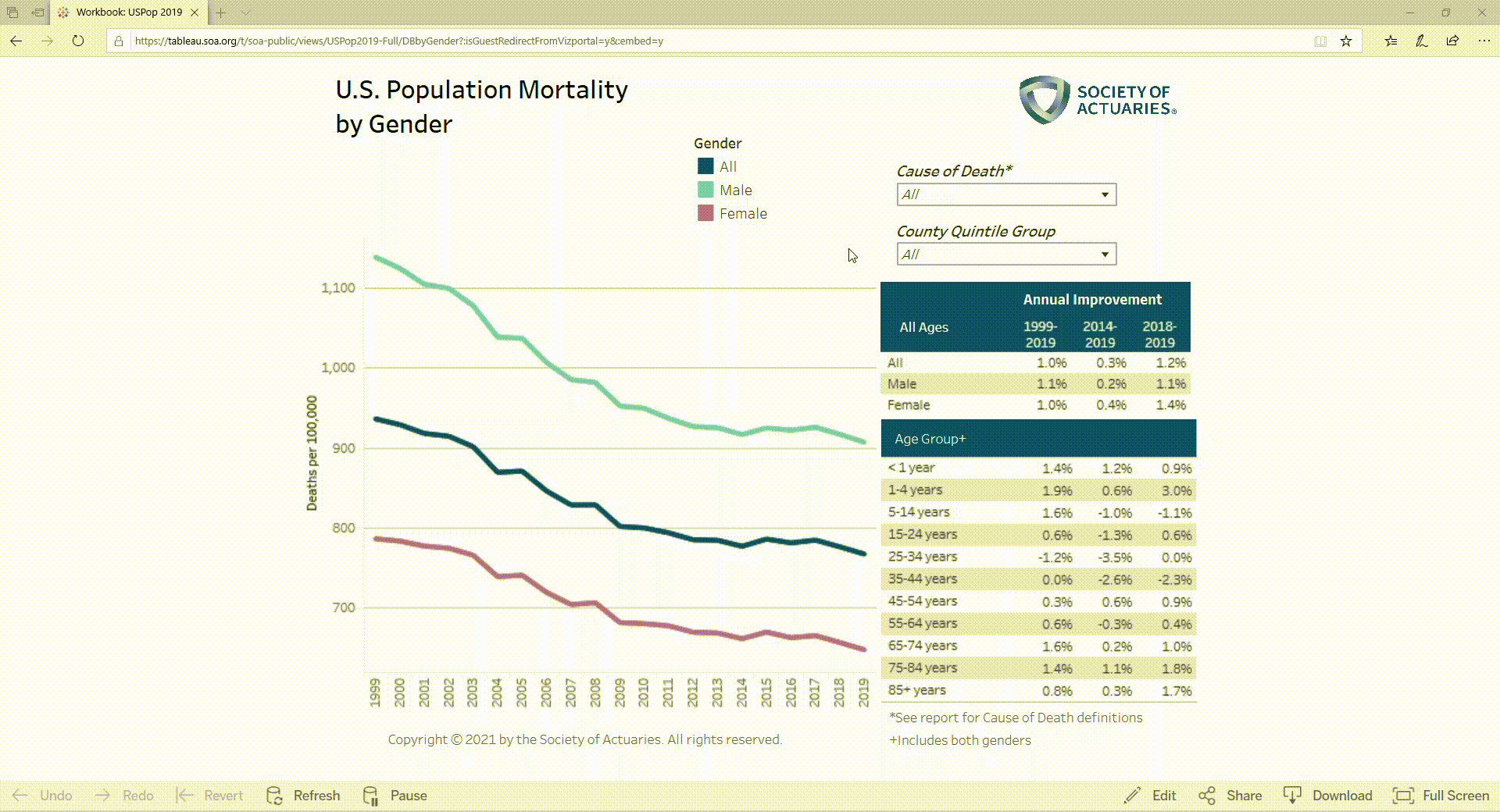The width and height of the screenshot is (1500, 812).
Task: Click the browser back navigation arrow
Action: point(16,41)
